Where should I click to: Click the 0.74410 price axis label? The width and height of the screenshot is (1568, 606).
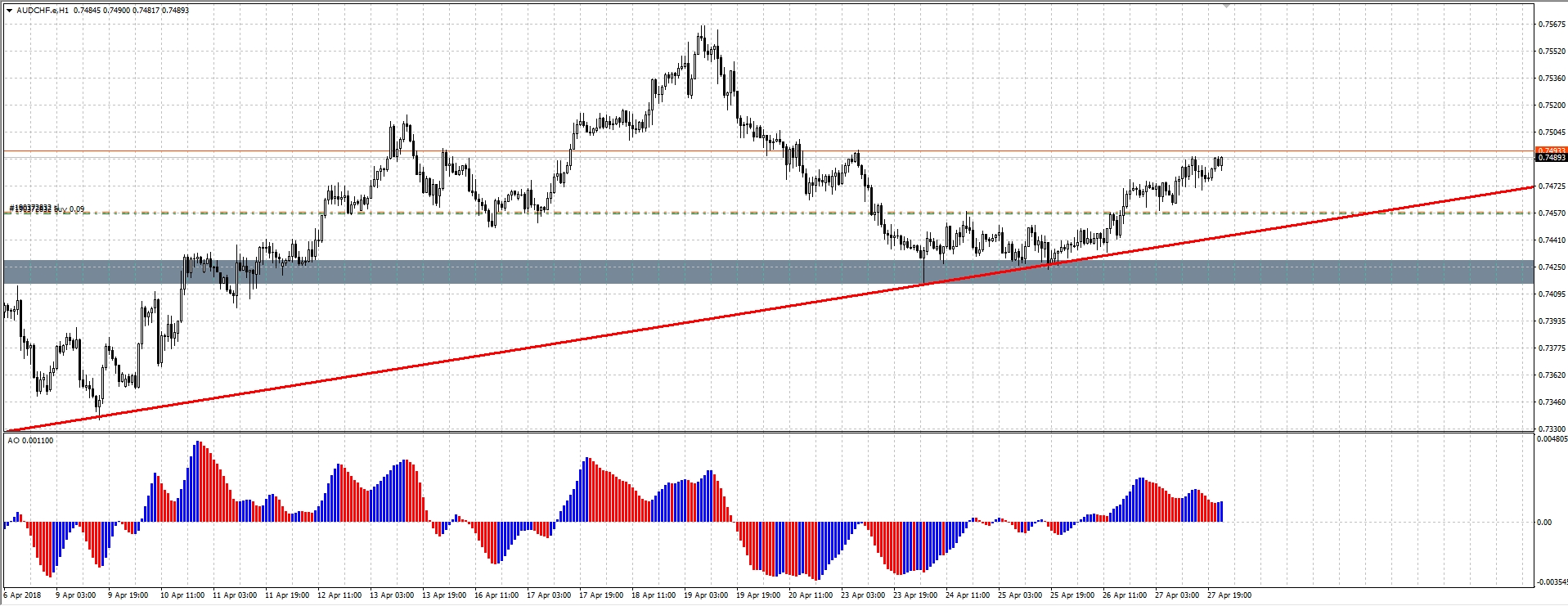1552,240
